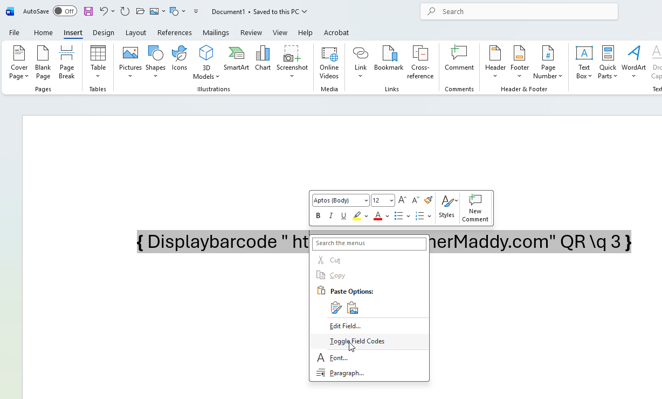Open the font name dropdown
The width and height of the screenshot is (662, 399).
coord(366,201)
